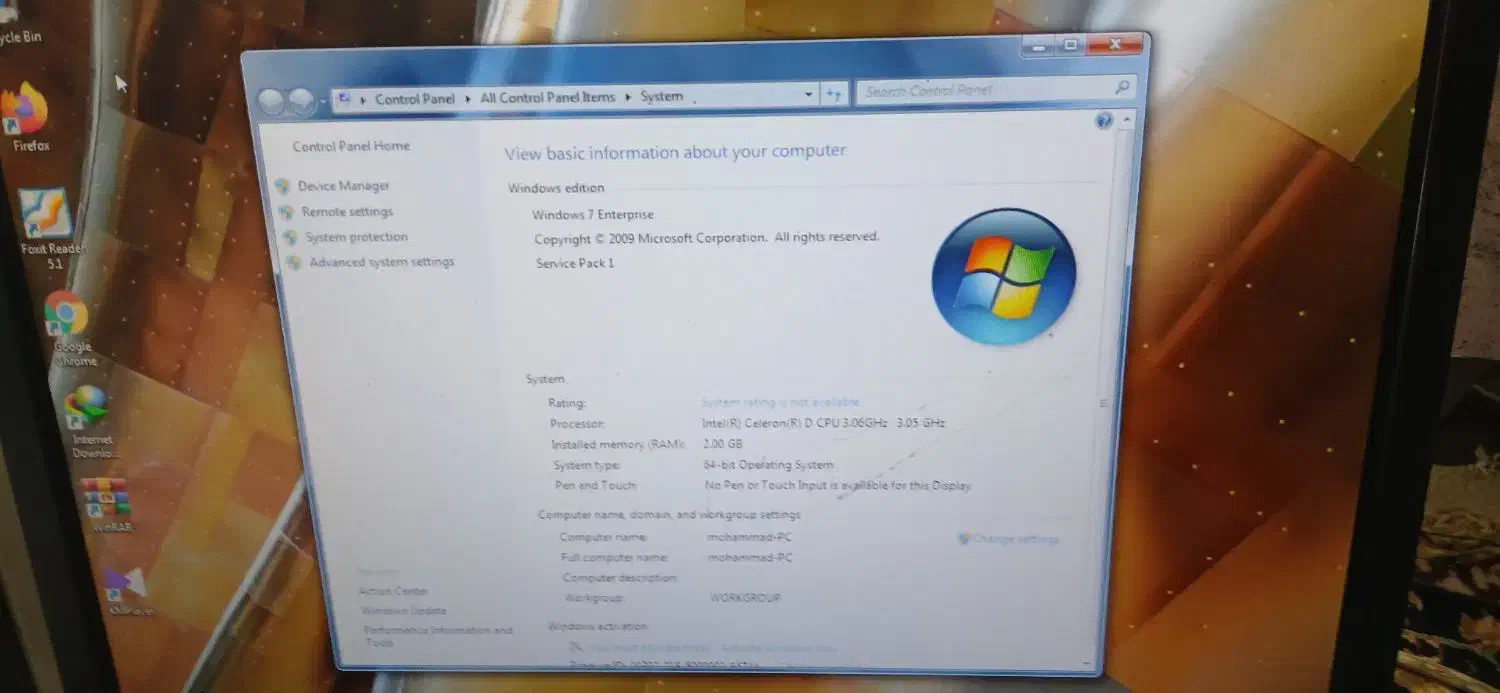
Task: Click the refresh button beside address bar
Action: [x=835, y=94]
